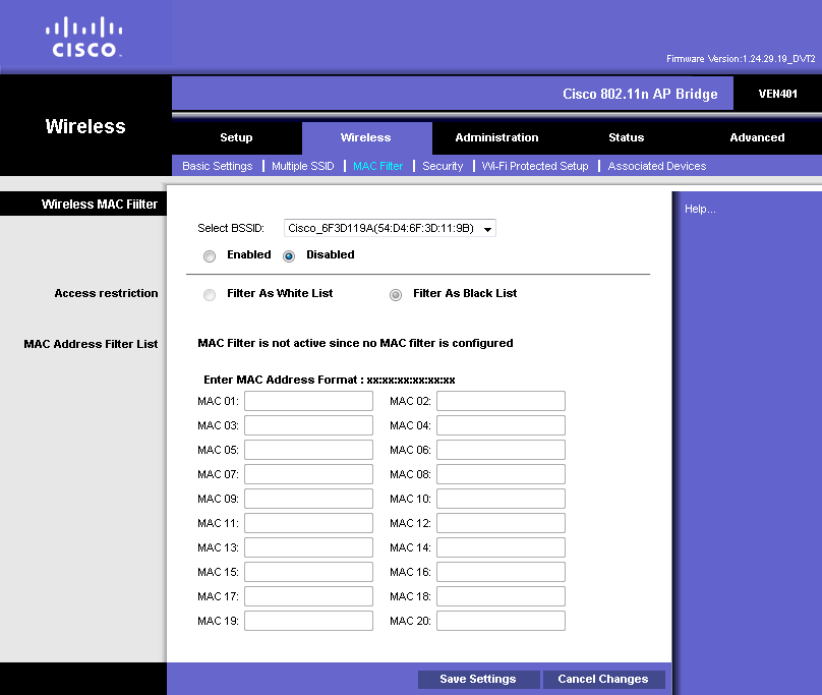Click the MAC 13 input field

pyautogui.click(x=309, y=548)
